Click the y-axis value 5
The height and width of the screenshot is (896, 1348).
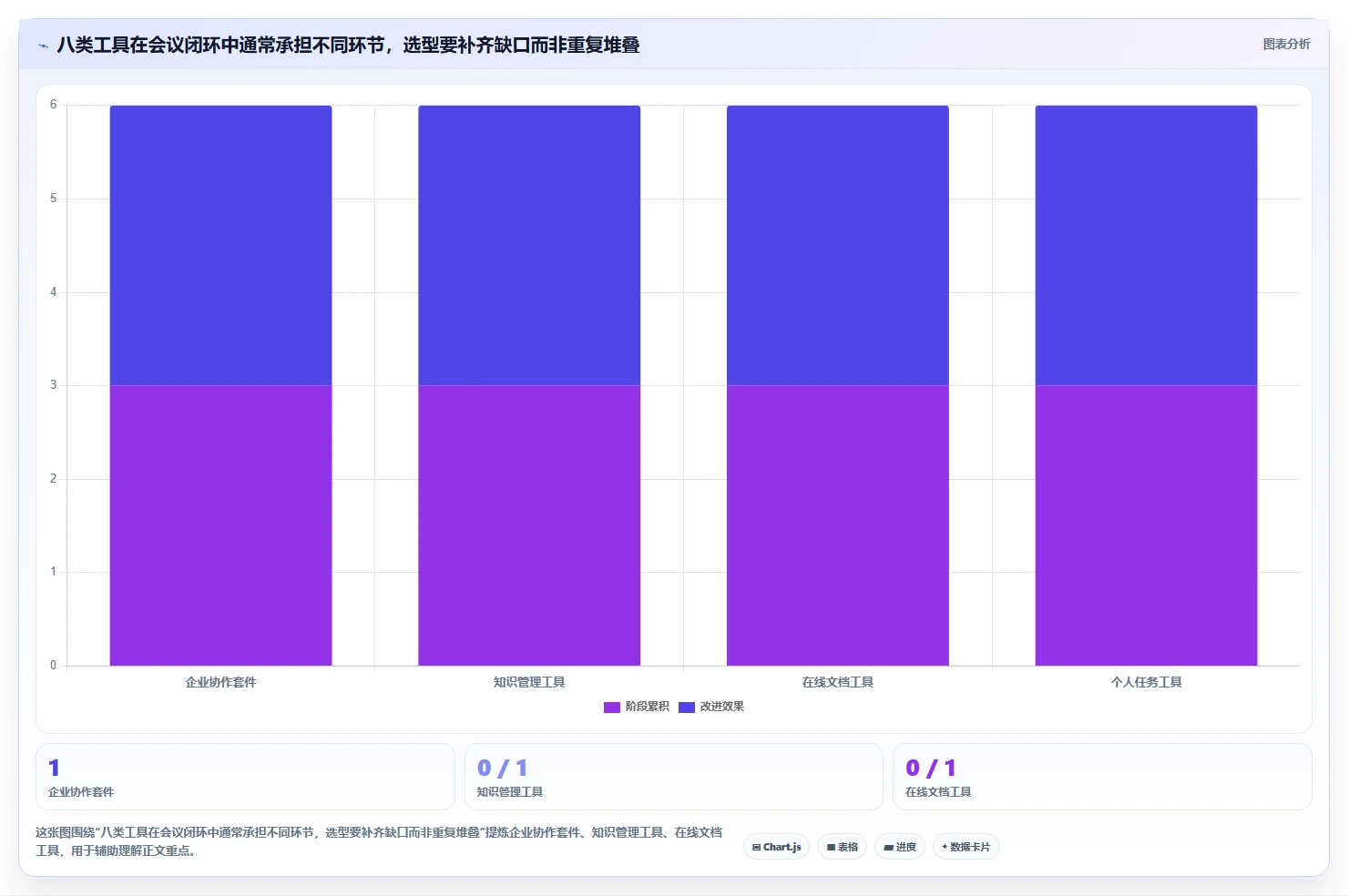(53, 199)
